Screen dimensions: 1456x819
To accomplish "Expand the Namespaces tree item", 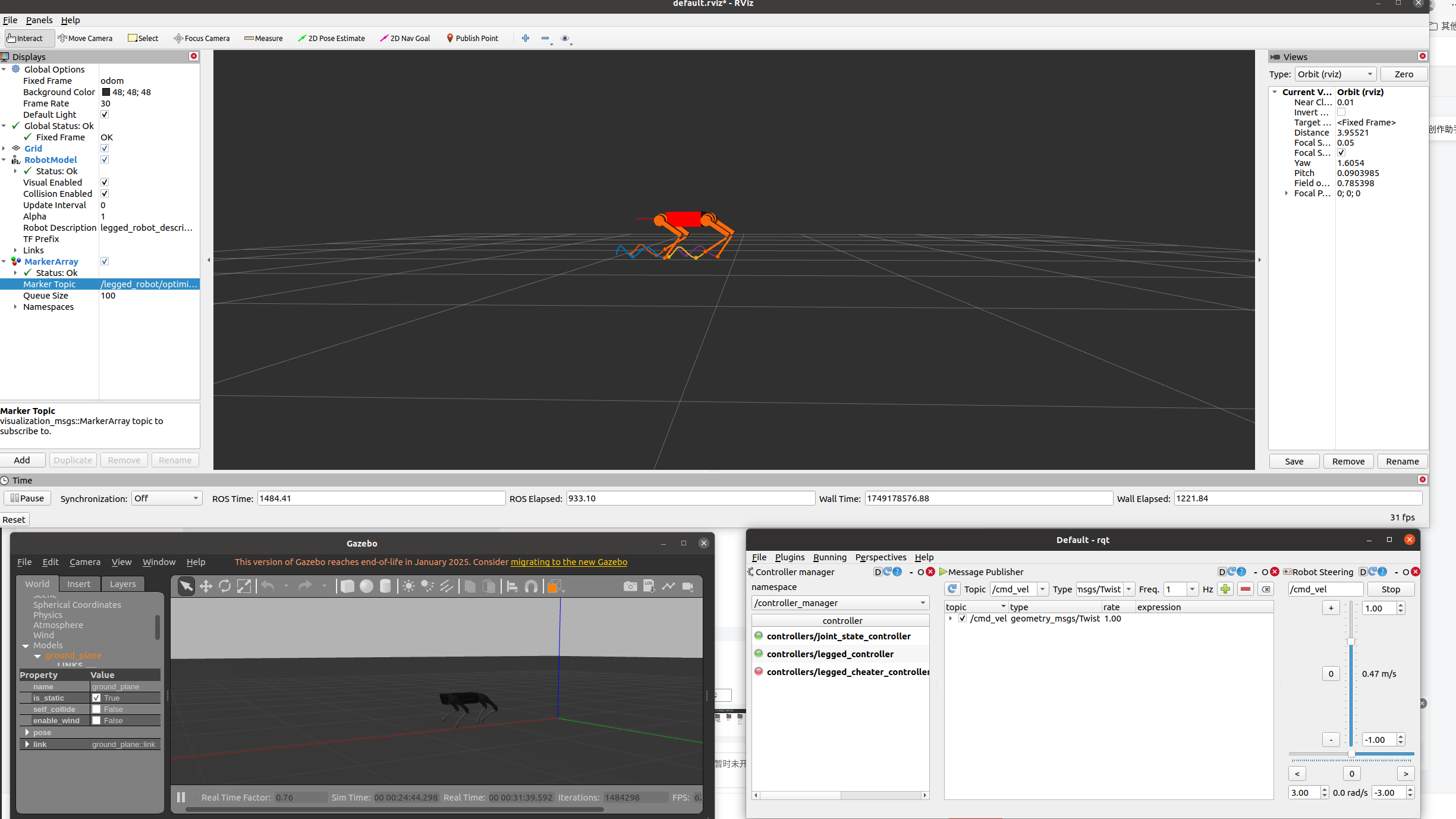I will point(15,307).
